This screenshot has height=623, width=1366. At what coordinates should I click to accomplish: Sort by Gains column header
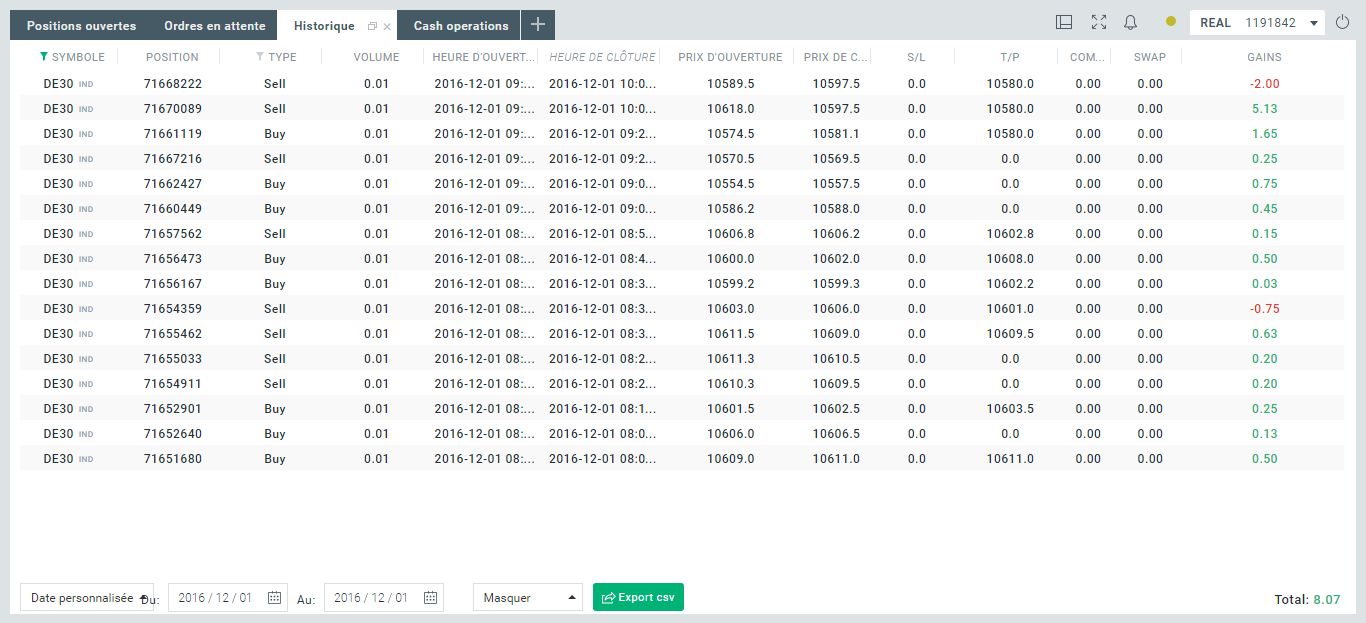point(1264,57)
